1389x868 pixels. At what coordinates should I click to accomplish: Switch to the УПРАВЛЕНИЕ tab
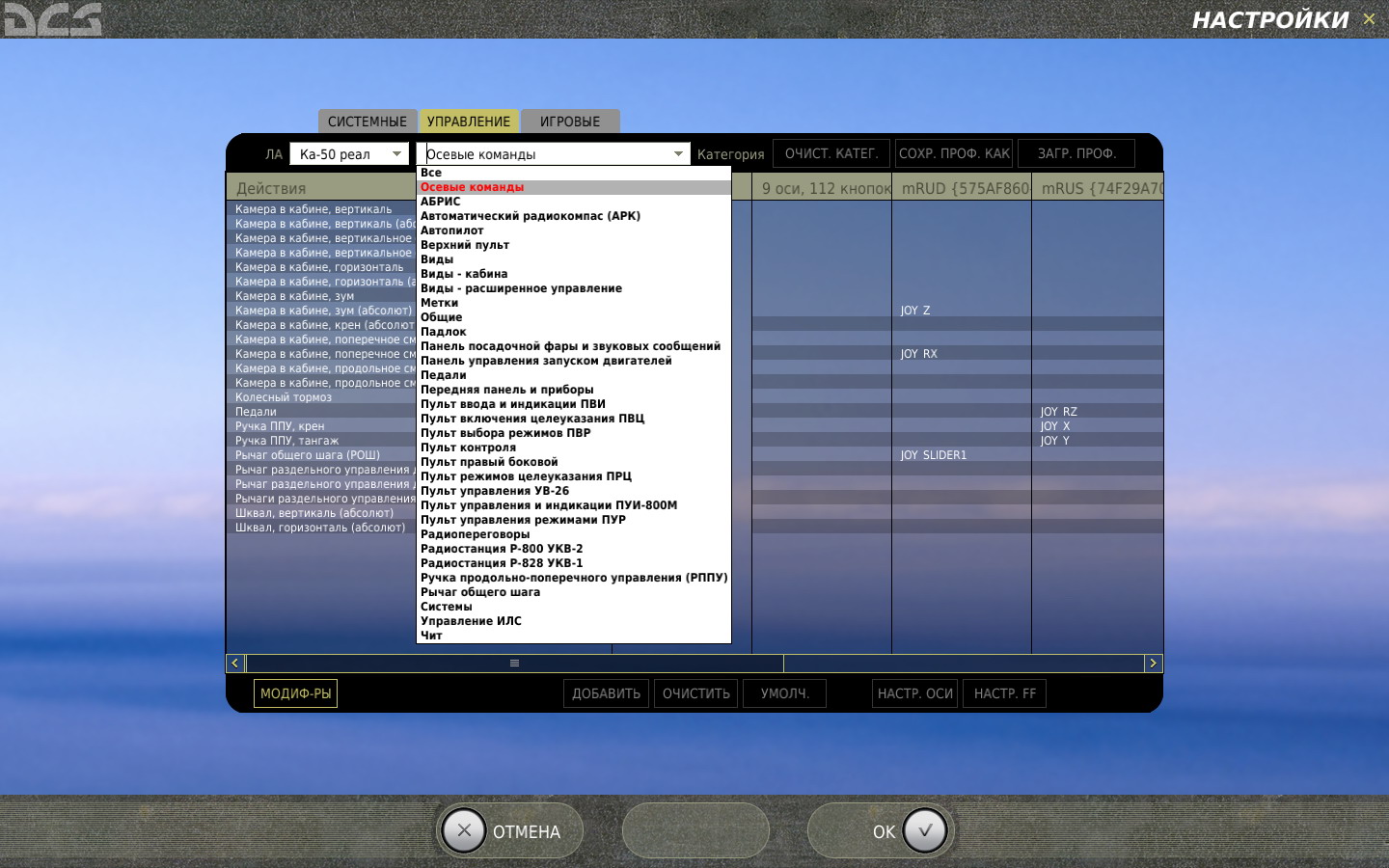tap(469, 122)
